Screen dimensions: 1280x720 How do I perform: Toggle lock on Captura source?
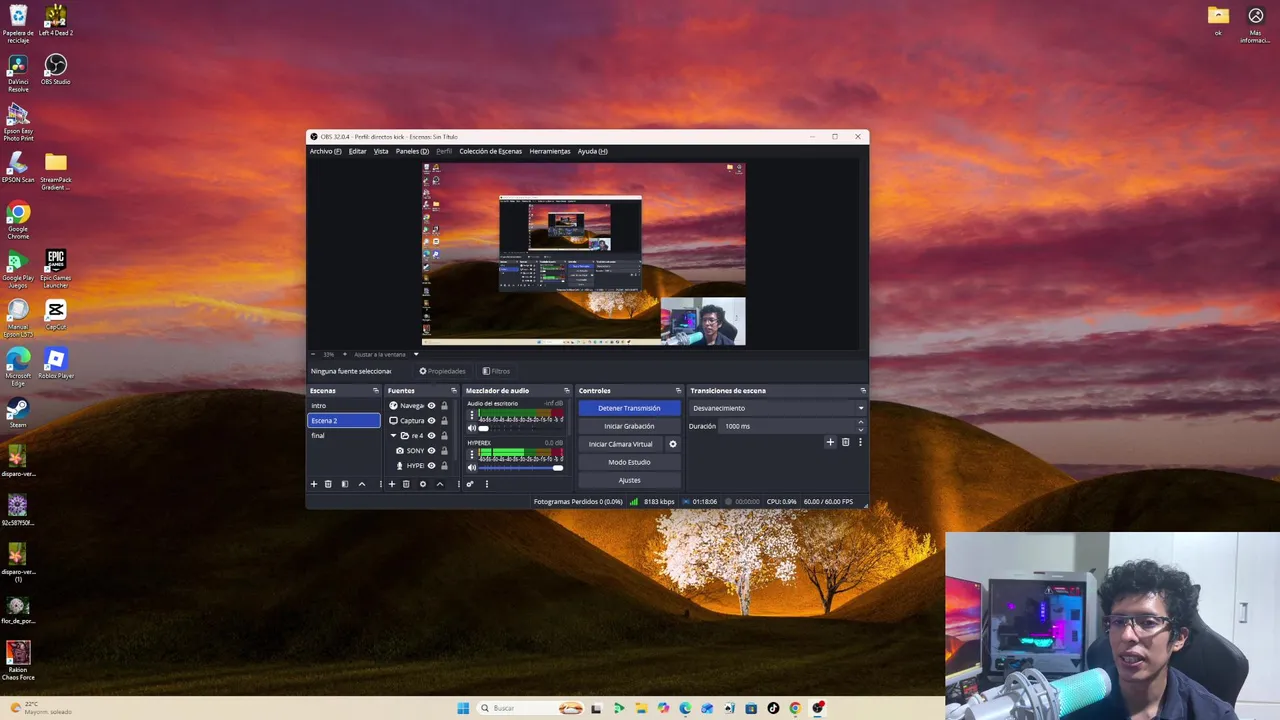[445, 421]
